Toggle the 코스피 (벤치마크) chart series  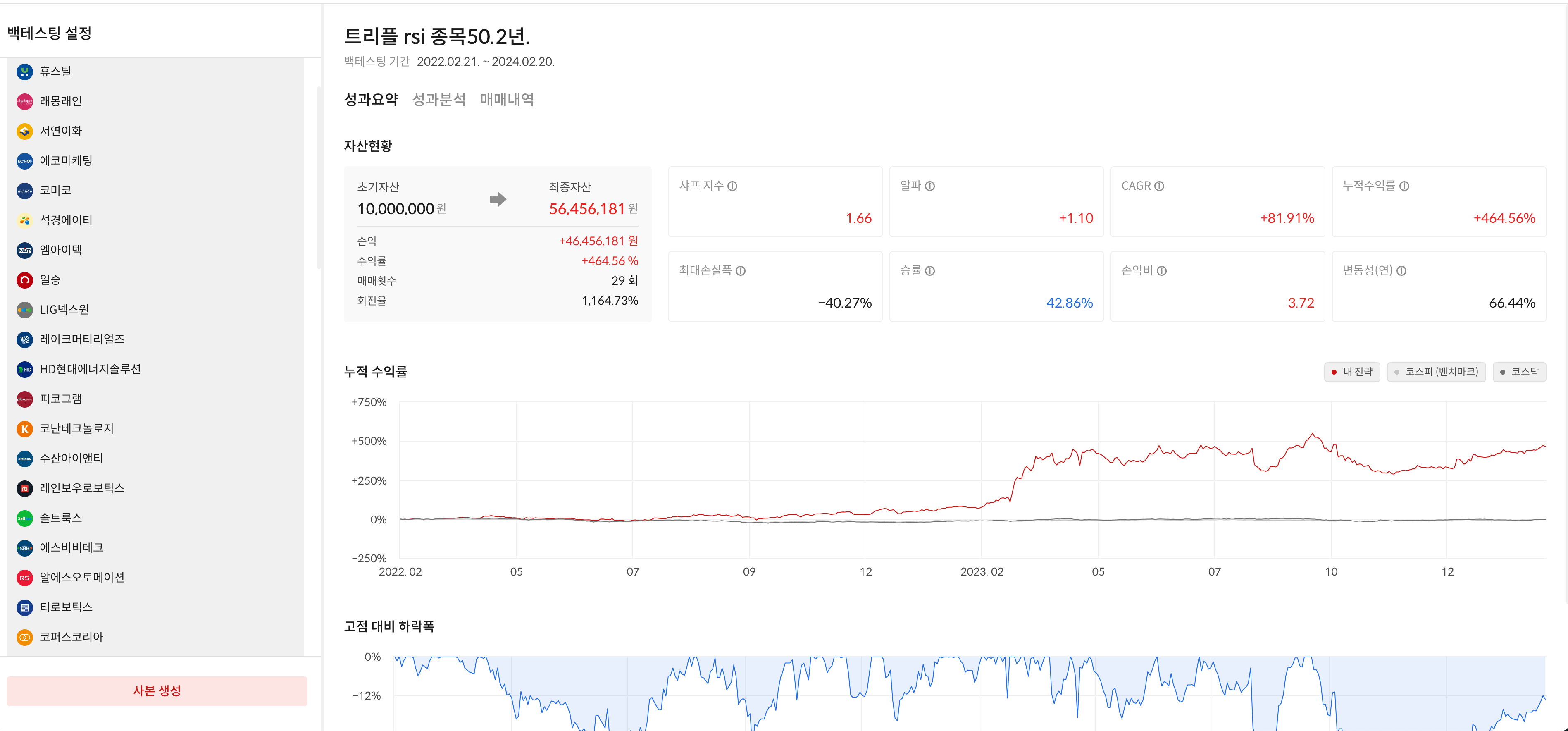click(1437, 372)
